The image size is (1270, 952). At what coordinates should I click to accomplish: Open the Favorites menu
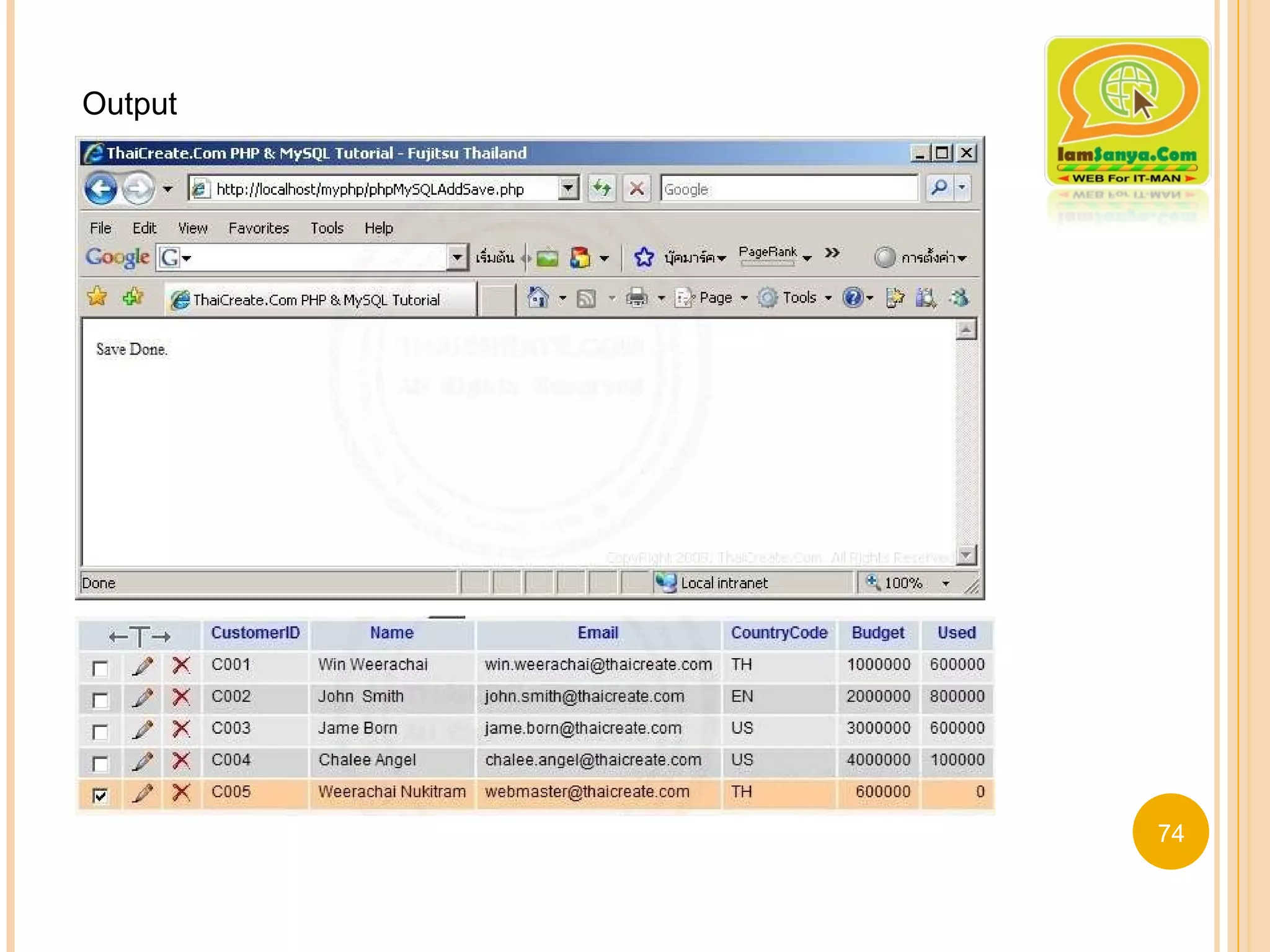tap(258, 228)
